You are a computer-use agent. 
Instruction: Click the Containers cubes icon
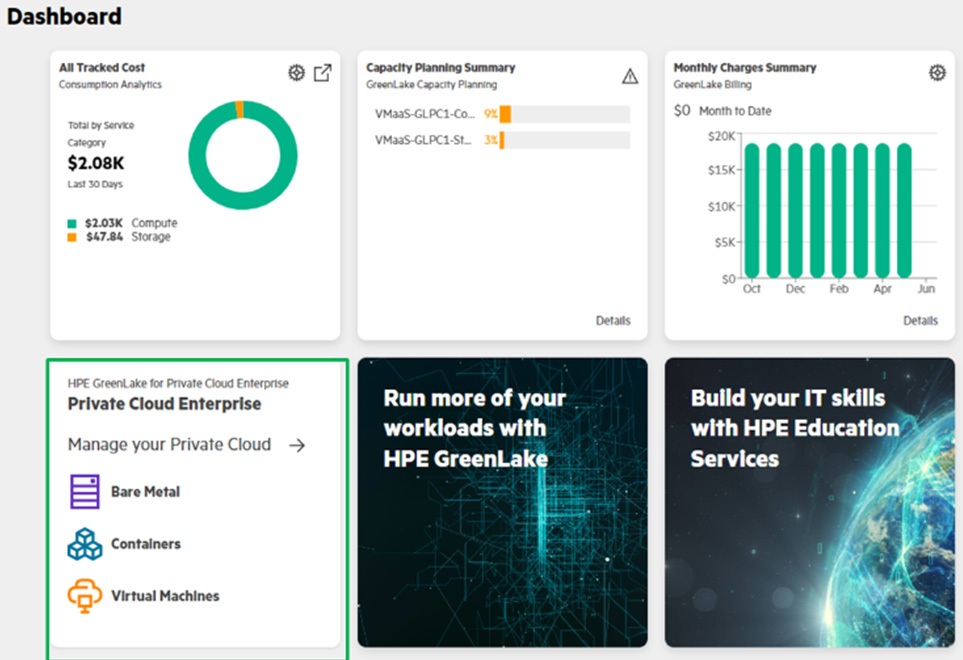tap(85, 544)
